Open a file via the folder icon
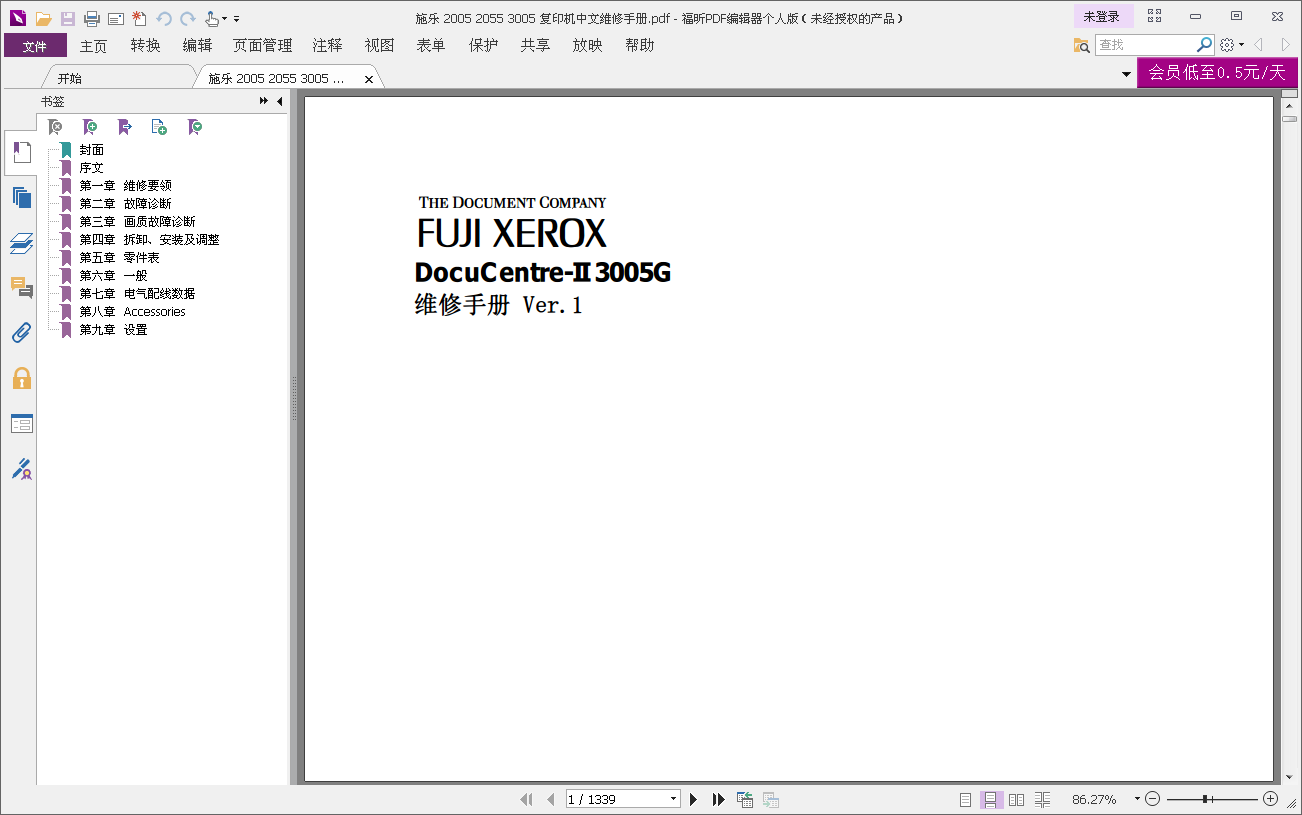This screenshot has height=815, width=1302. pyautogui.click(x=43, y=18)
